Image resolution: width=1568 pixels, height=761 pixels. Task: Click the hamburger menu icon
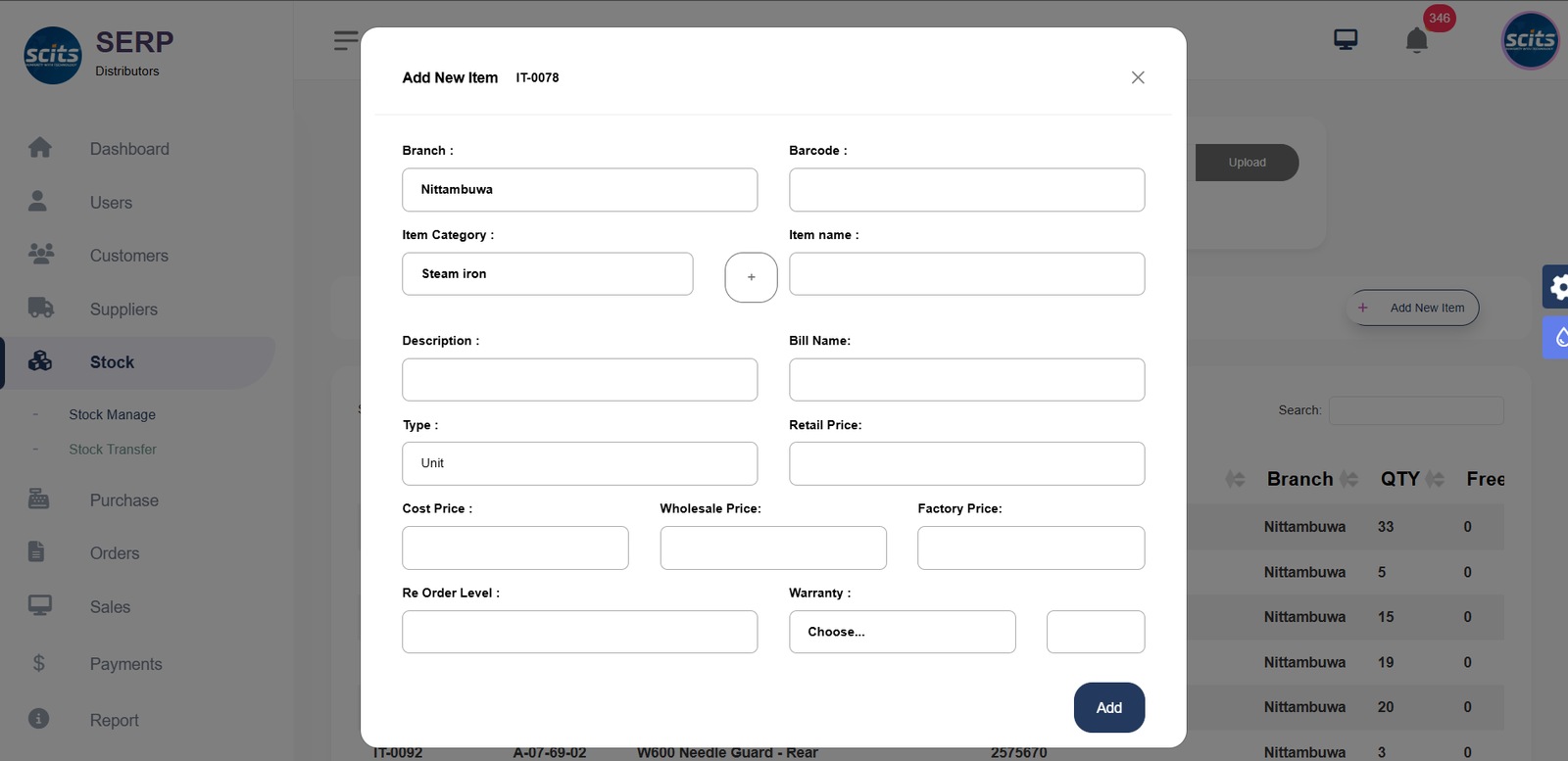click(x=345, y=40)
